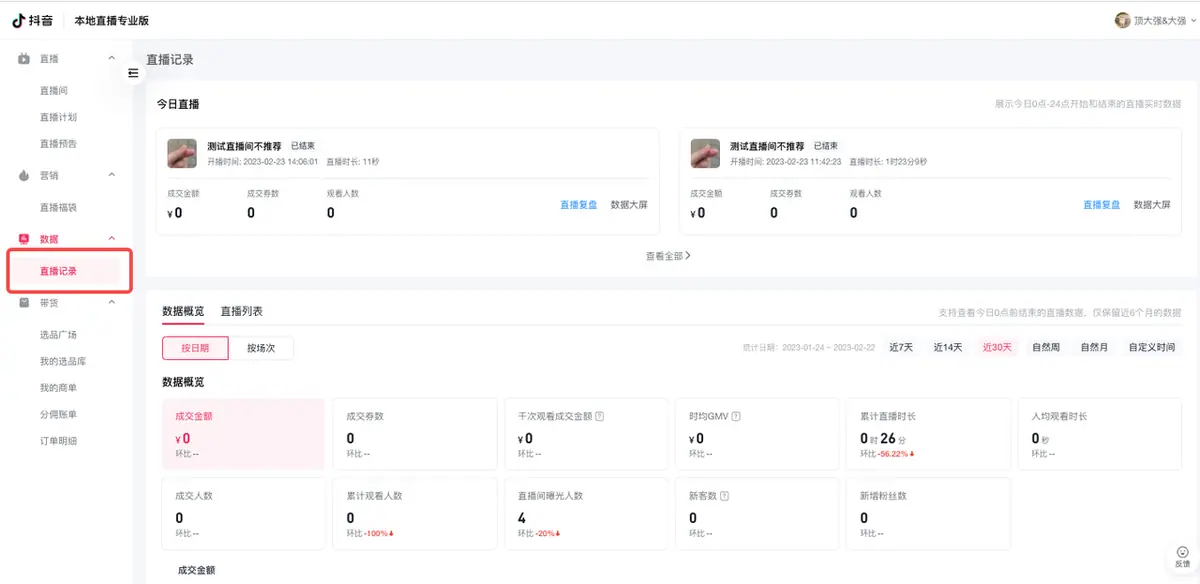Collapse the 营销 sidebar group chevron
Screen dimensions: 1200x584
(112, 175)
